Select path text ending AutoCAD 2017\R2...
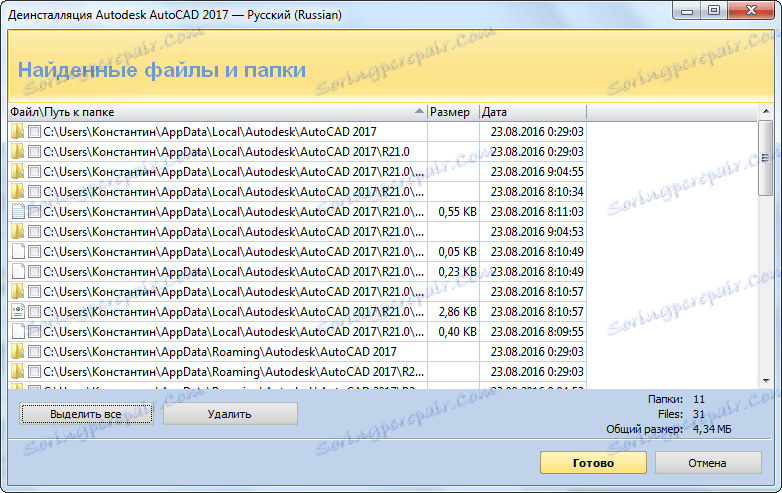The image size is (782, 493). coord(234,371)
